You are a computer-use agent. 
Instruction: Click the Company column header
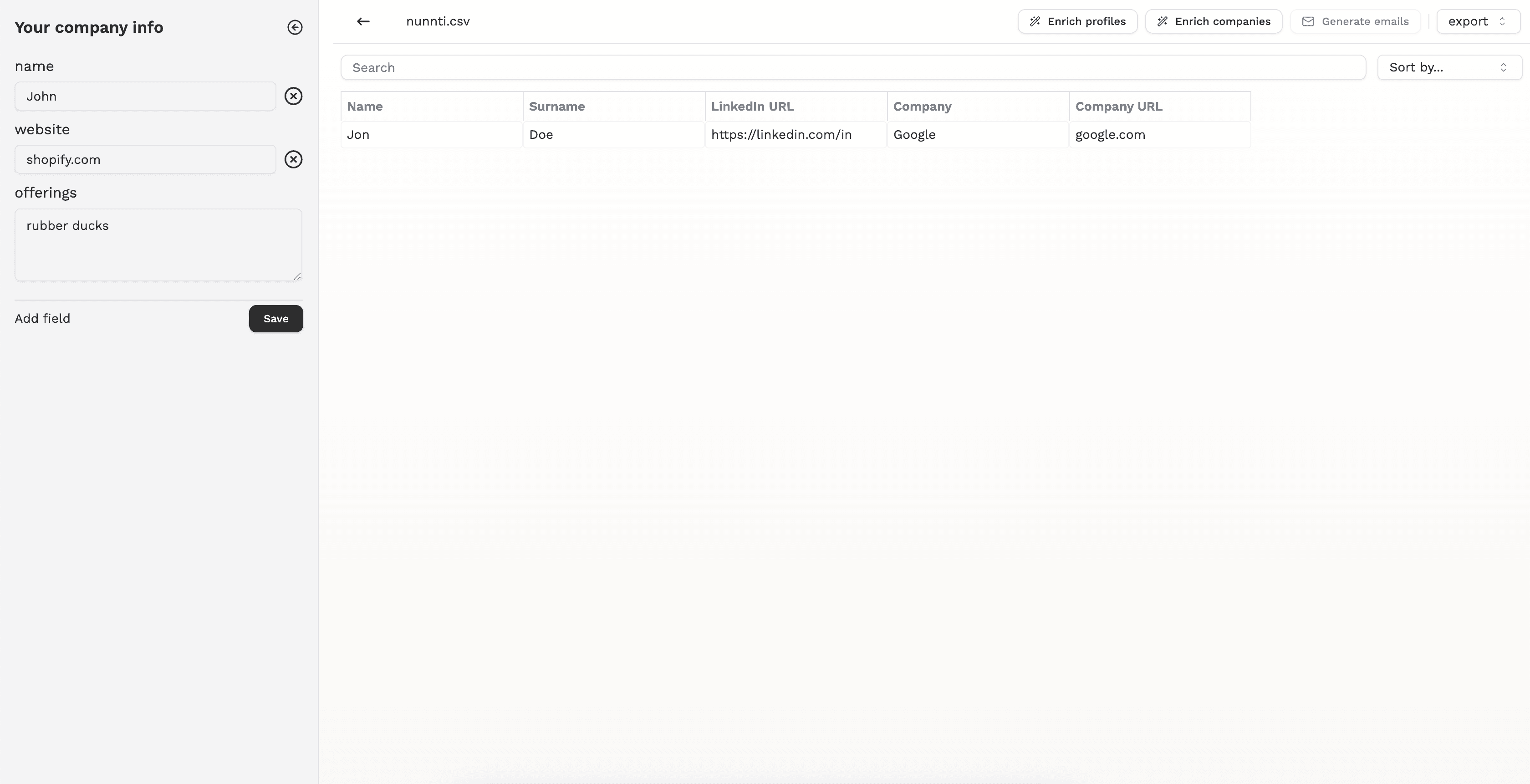pyautogui.click(x=978, y=107)
